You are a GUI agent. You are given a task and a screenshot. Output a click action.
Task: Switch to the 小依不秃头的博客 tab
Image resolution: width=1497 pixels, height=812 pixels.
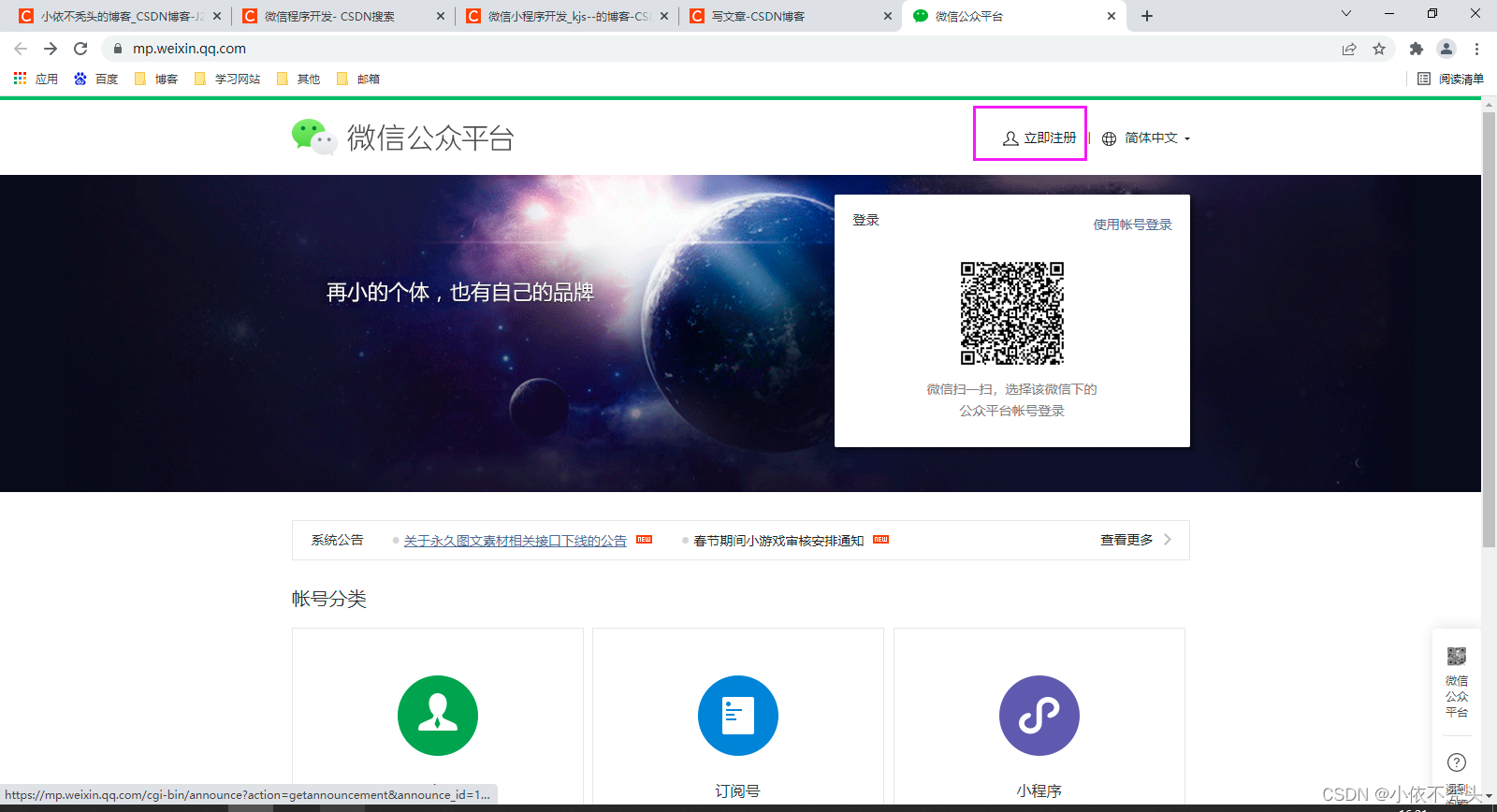(x=120, y=16)
